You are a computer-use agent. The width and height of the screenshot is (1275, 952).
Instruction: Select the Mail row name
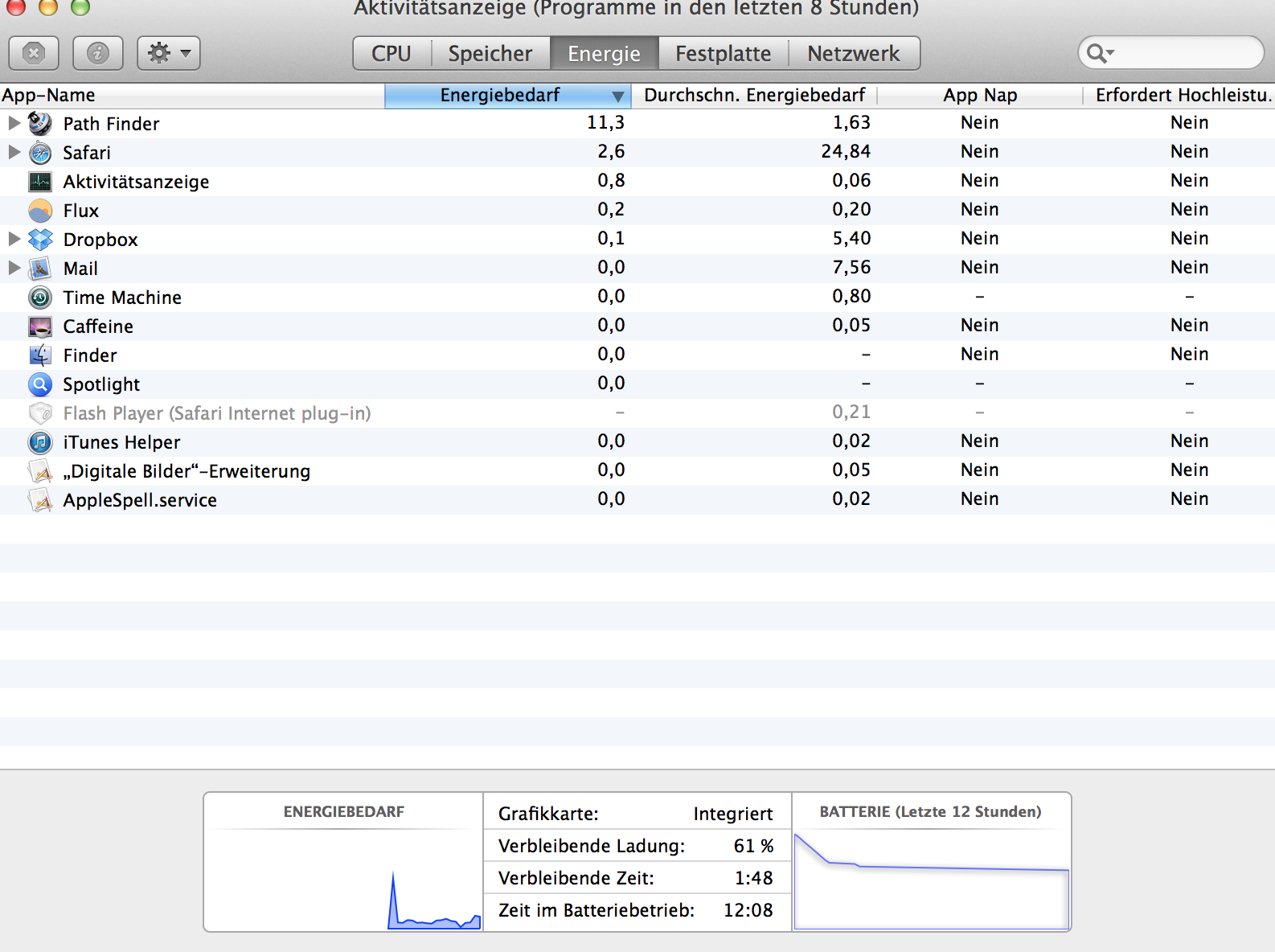point(80,269)
